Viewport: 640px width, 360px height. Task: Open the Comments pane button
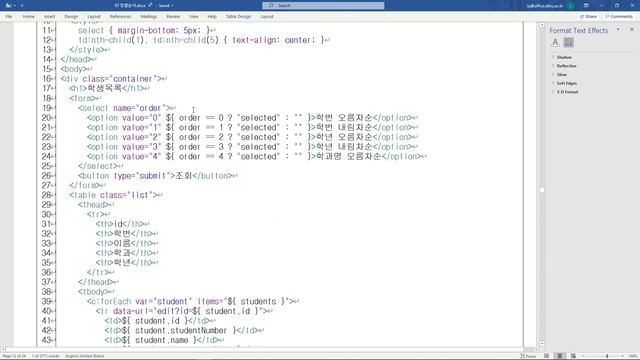point(618,17)
